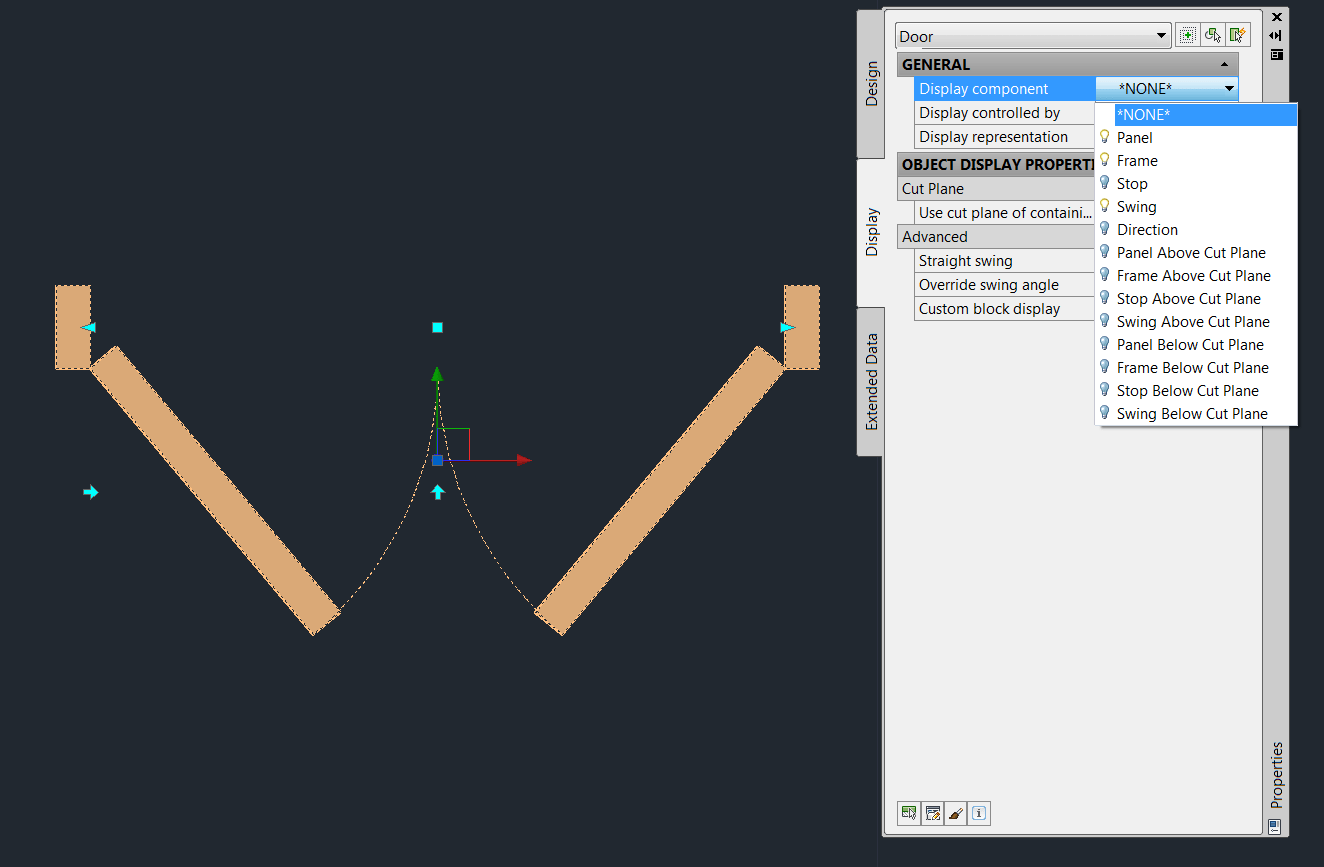This screenshot has width=1324, height=867.
Task: Click the paintbrush icon at palette bottom
Action: click(x=956, y=813)
